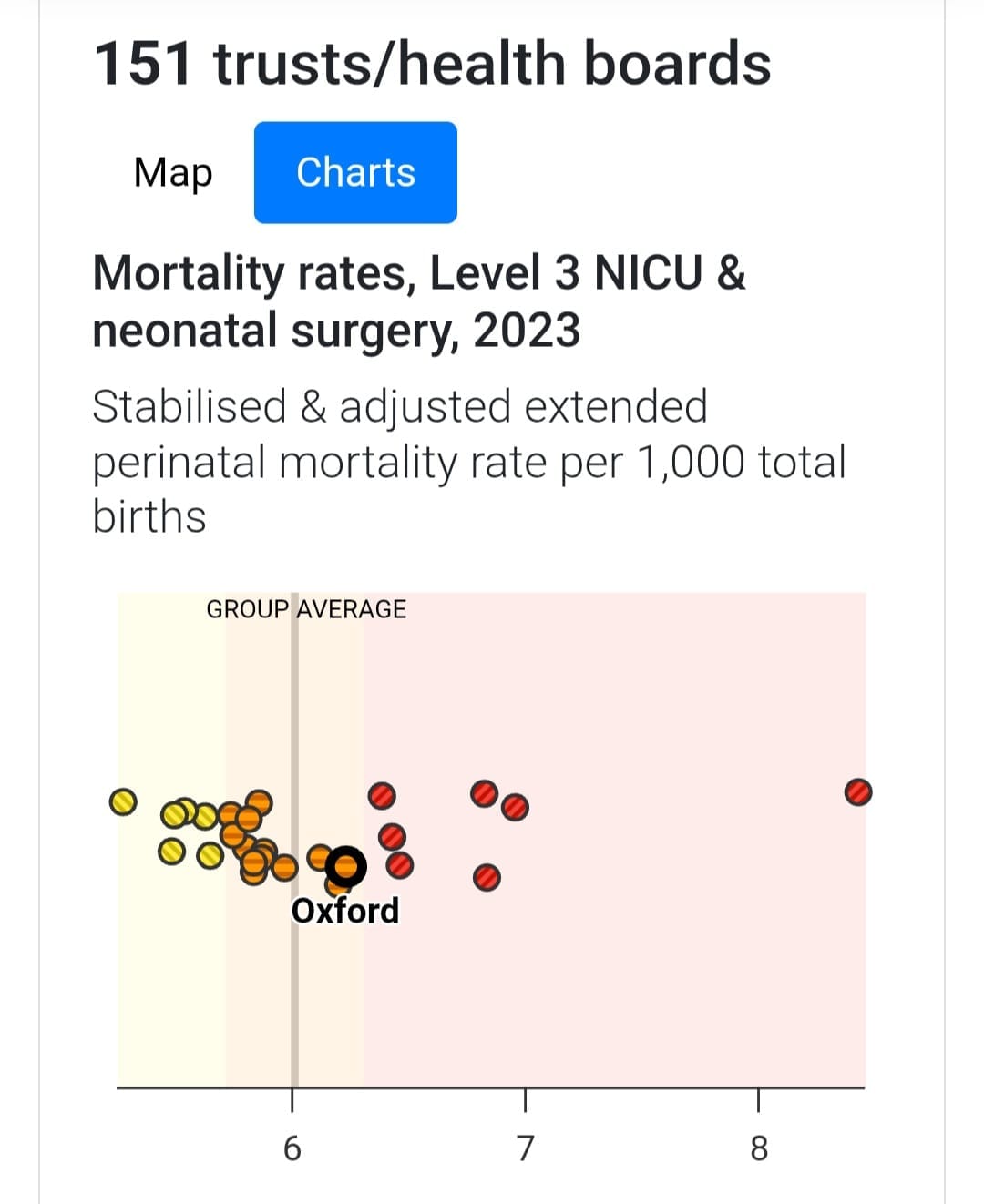Click the axis value 6

pos(292,1148)
